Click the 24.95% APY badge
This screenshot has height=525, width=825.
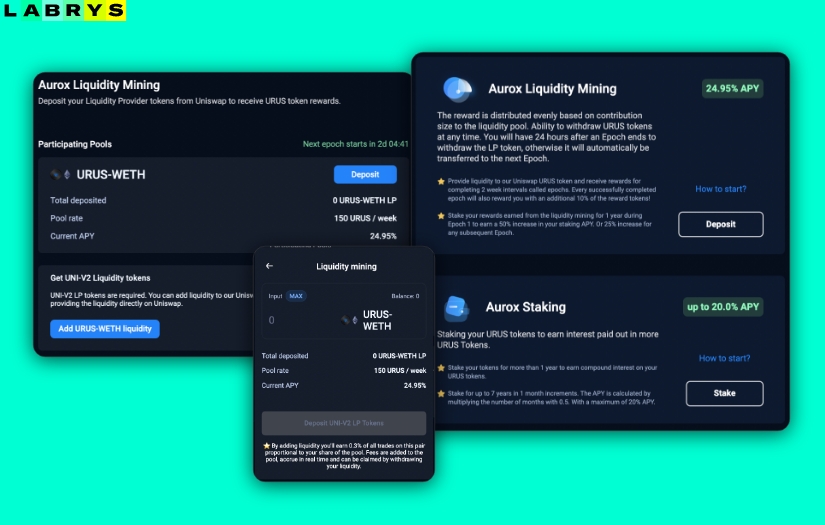pyautogui.click(x=732, y=88)
